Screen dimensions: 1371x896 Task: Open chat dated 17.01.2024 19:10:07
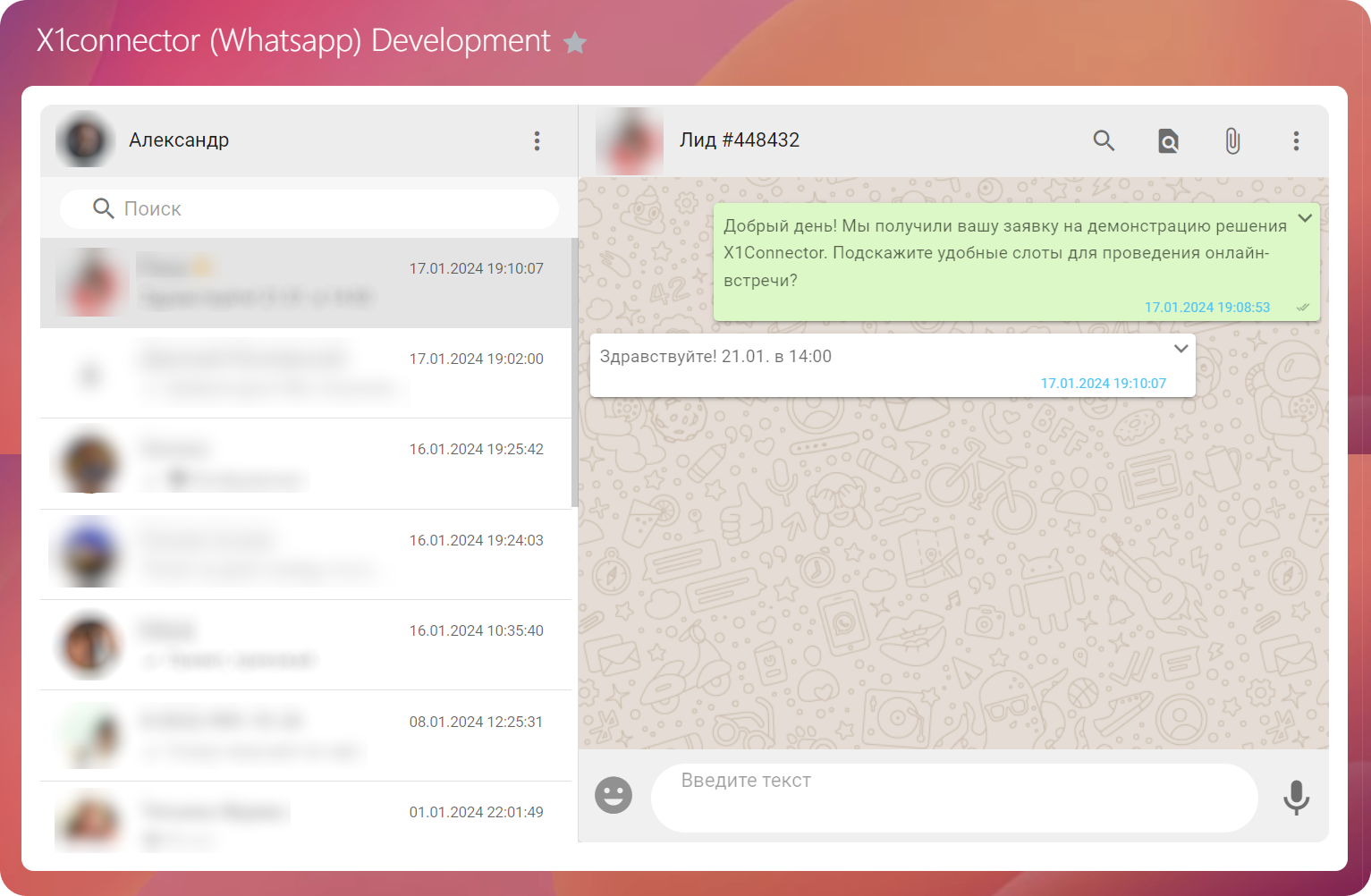(306, 283)
